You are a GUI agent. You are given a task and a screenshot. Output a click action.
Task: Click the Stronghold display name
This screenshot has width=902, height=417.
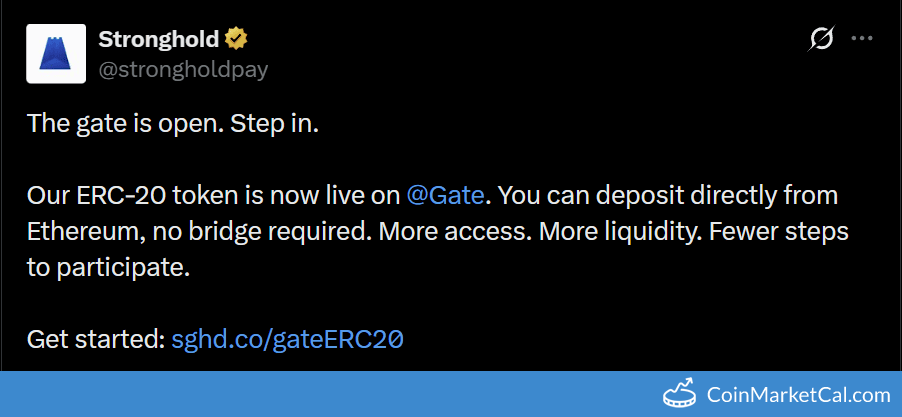point(158,40)
